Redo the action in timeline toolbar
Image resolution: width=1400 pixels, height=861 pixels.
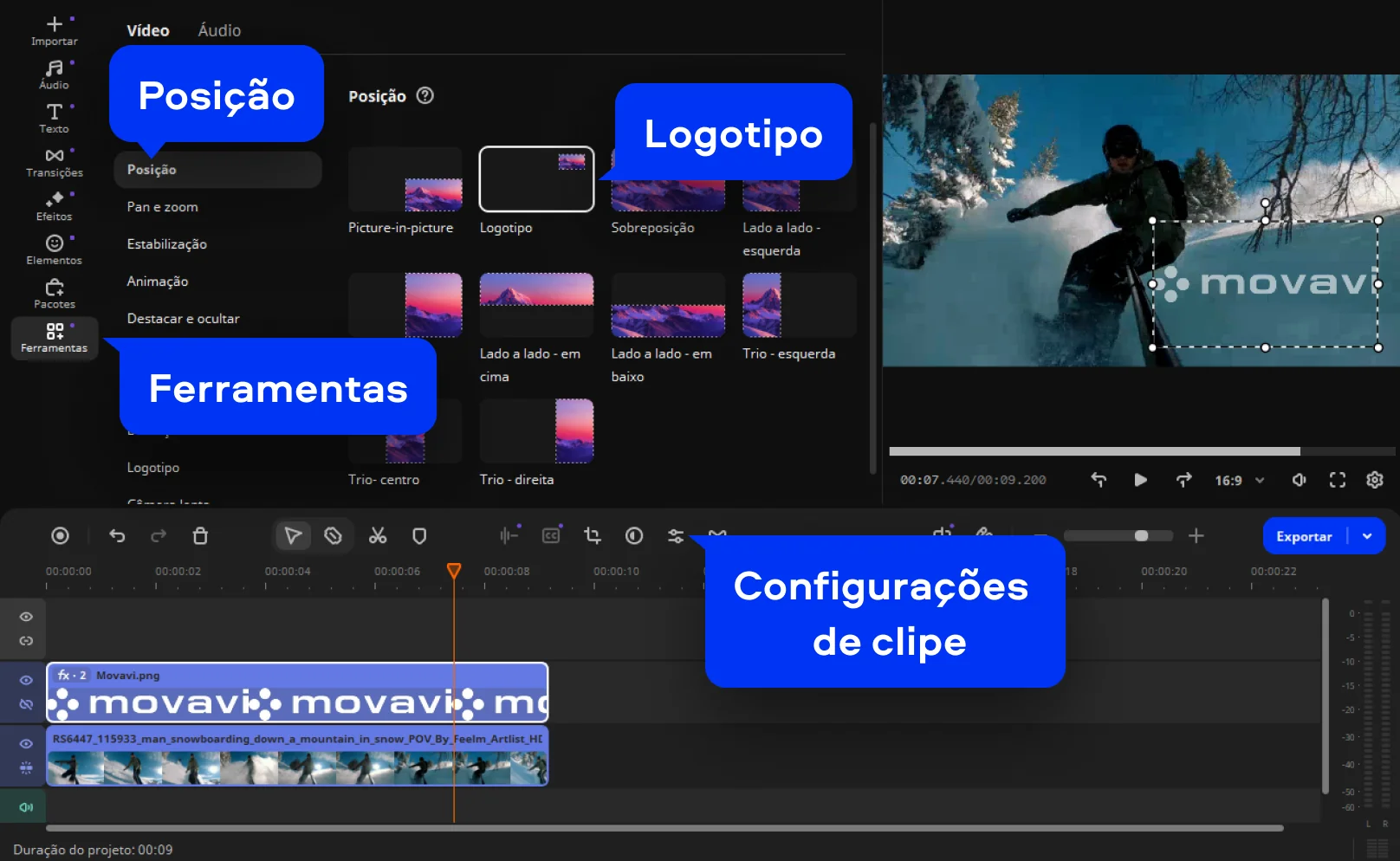click(159, 536)
